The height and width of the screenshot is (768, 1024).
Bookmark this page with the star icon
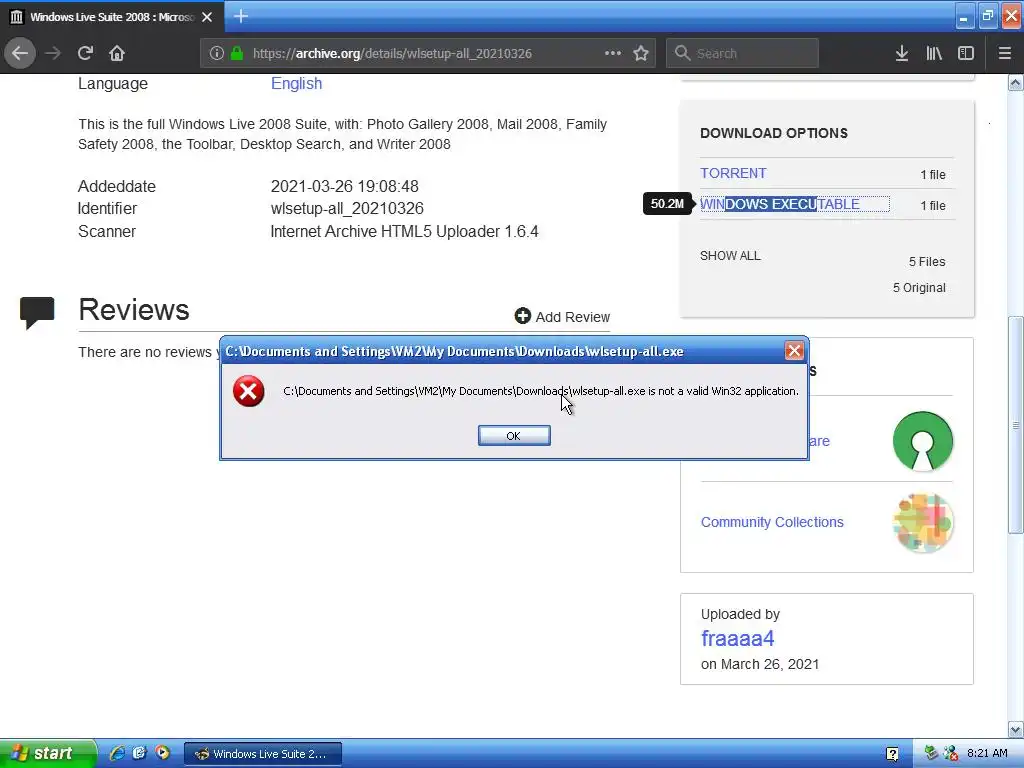click(x=641, y=53)
